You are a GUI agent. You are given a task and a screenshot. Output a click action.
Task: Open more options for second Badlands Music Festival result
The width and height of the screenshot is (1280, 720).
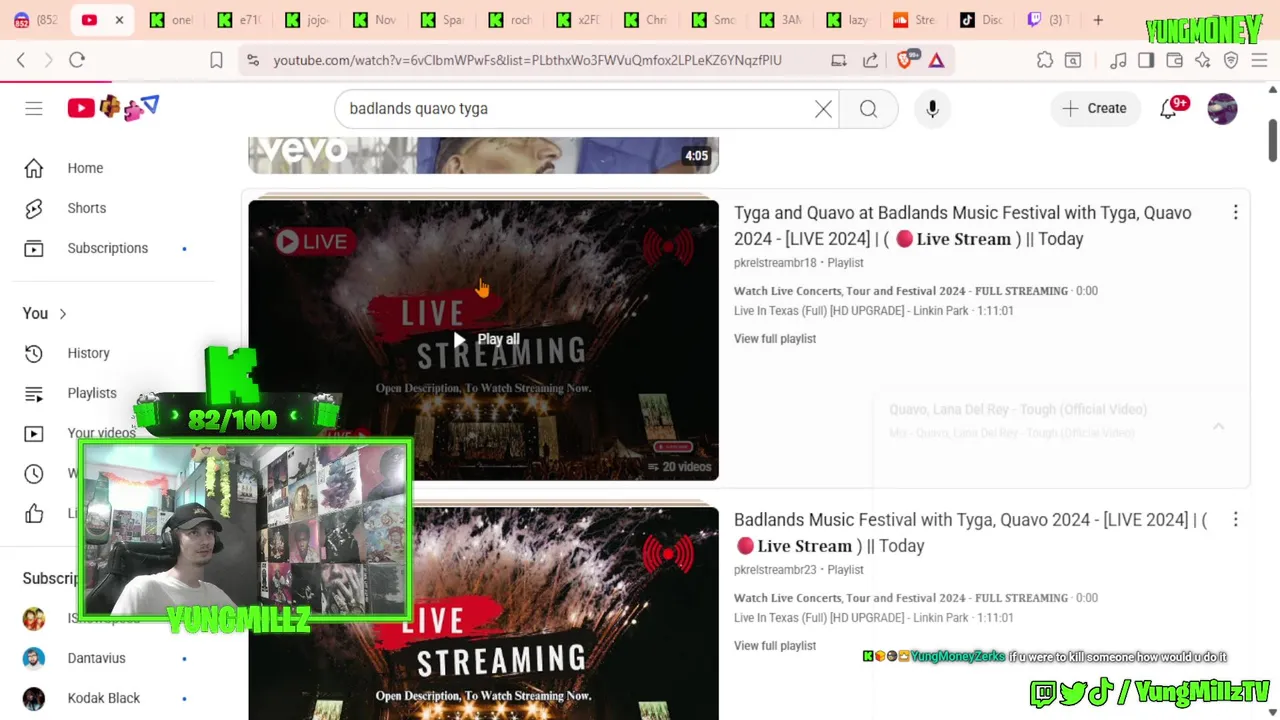tap(1235, 519)
